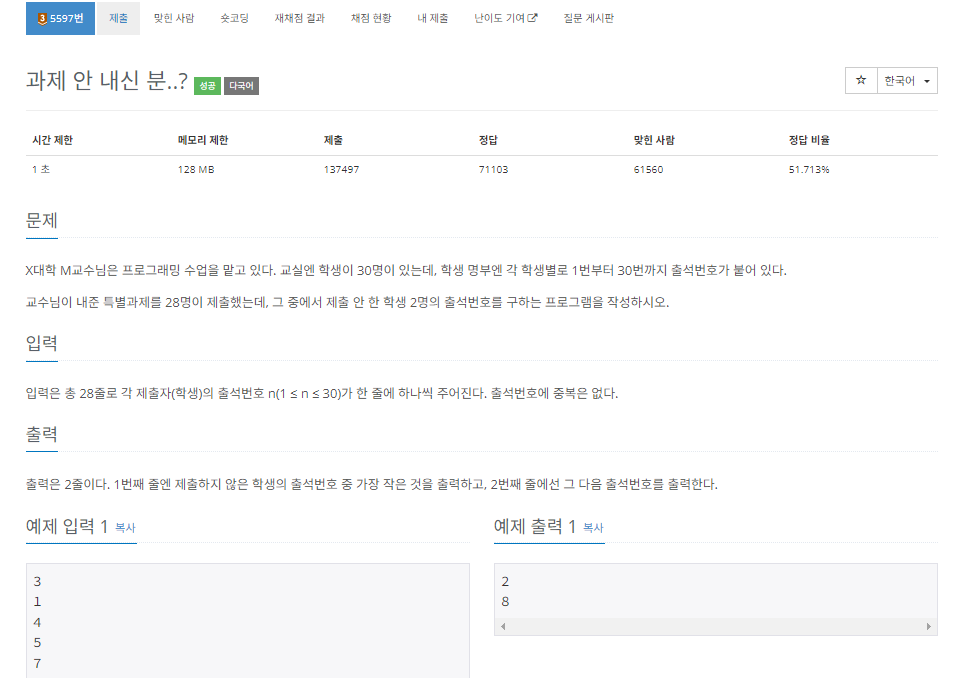
Task: Select the 5597번 problem tab
Action: [60, 18]
